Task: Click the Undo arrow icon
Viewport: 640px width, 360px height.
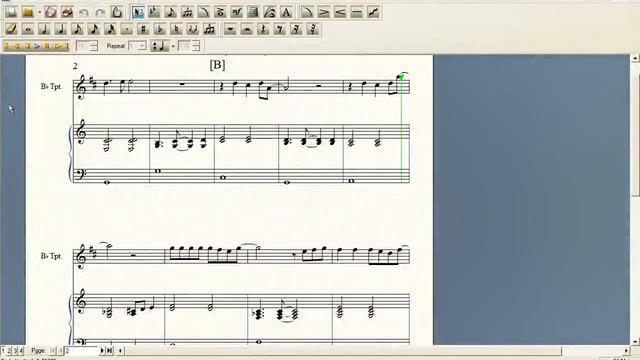Action: tap(84, 13)
